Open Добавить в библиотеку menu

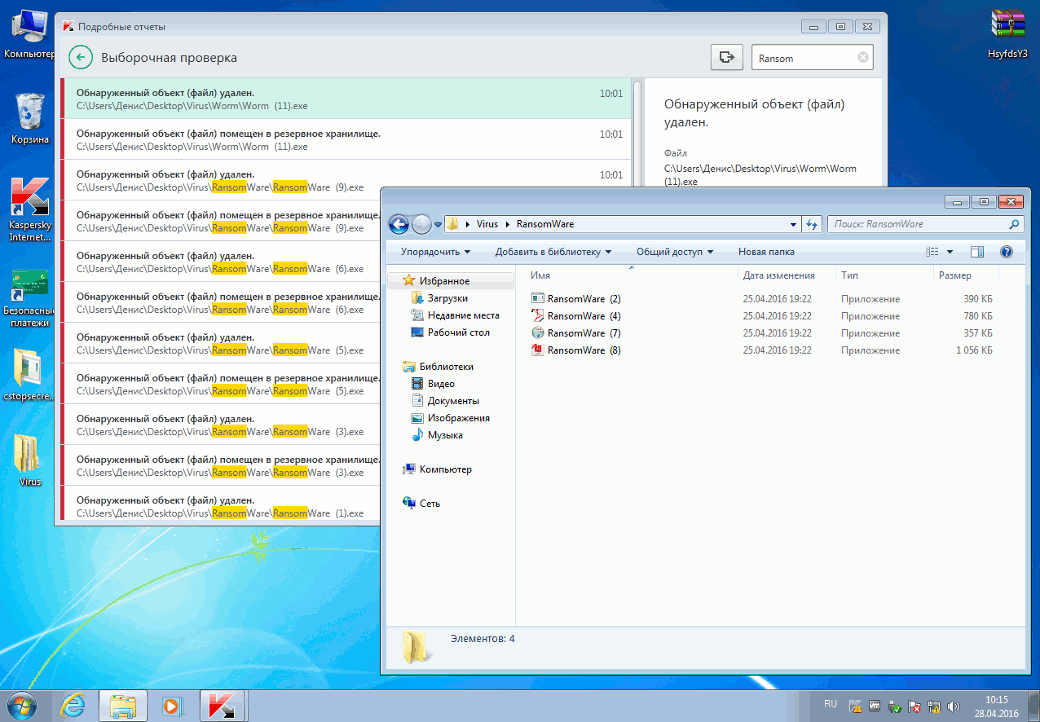[x=553, y=252]
